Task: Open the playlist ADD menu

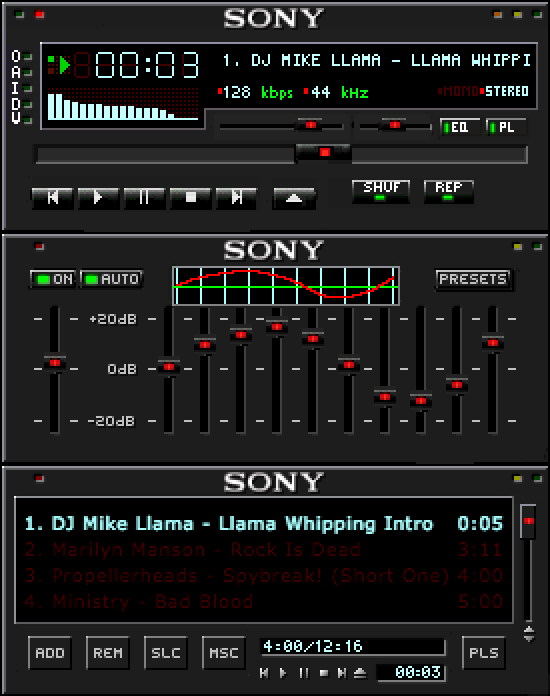Action: point(50,653)
